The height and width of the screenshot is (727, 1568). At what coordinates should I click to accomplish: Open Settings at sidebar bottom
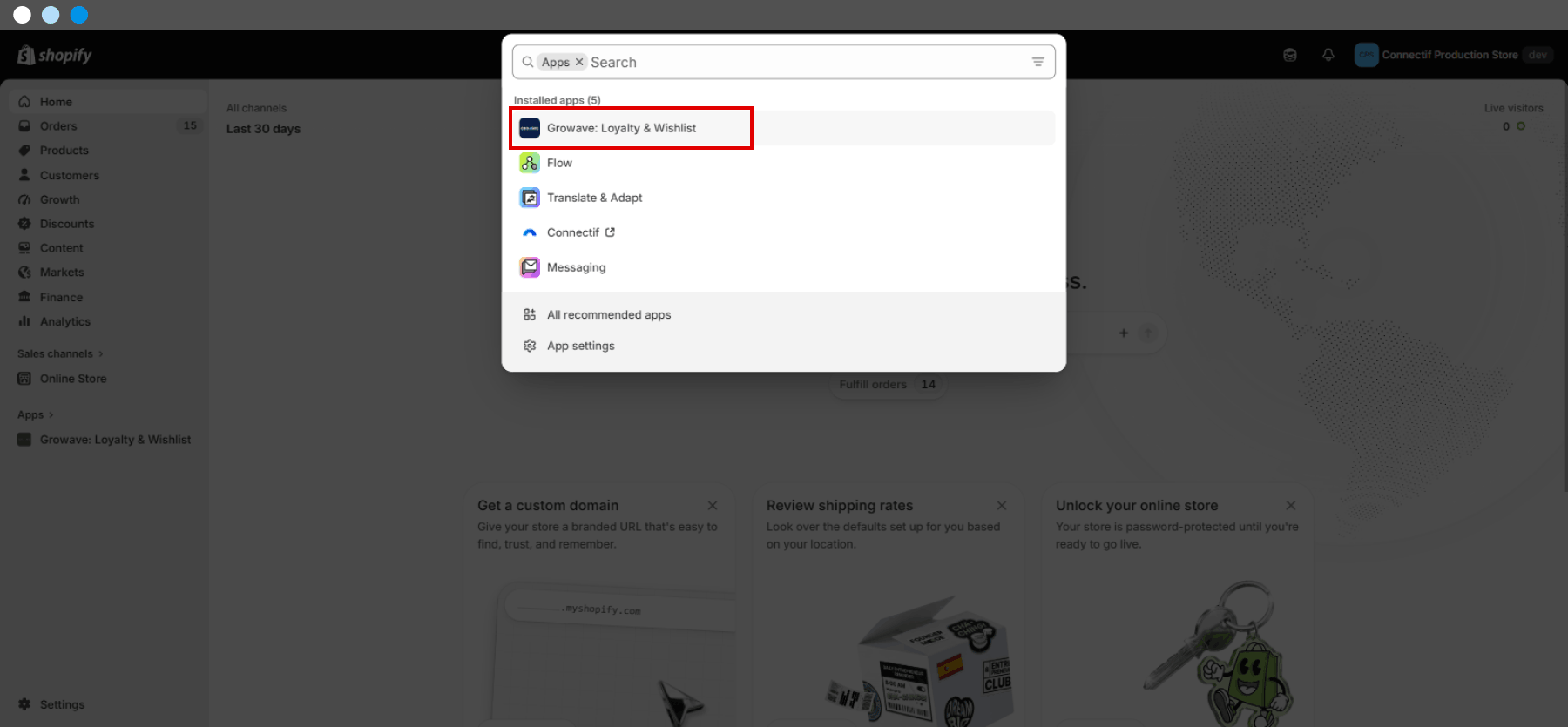(x=108, y=704)
